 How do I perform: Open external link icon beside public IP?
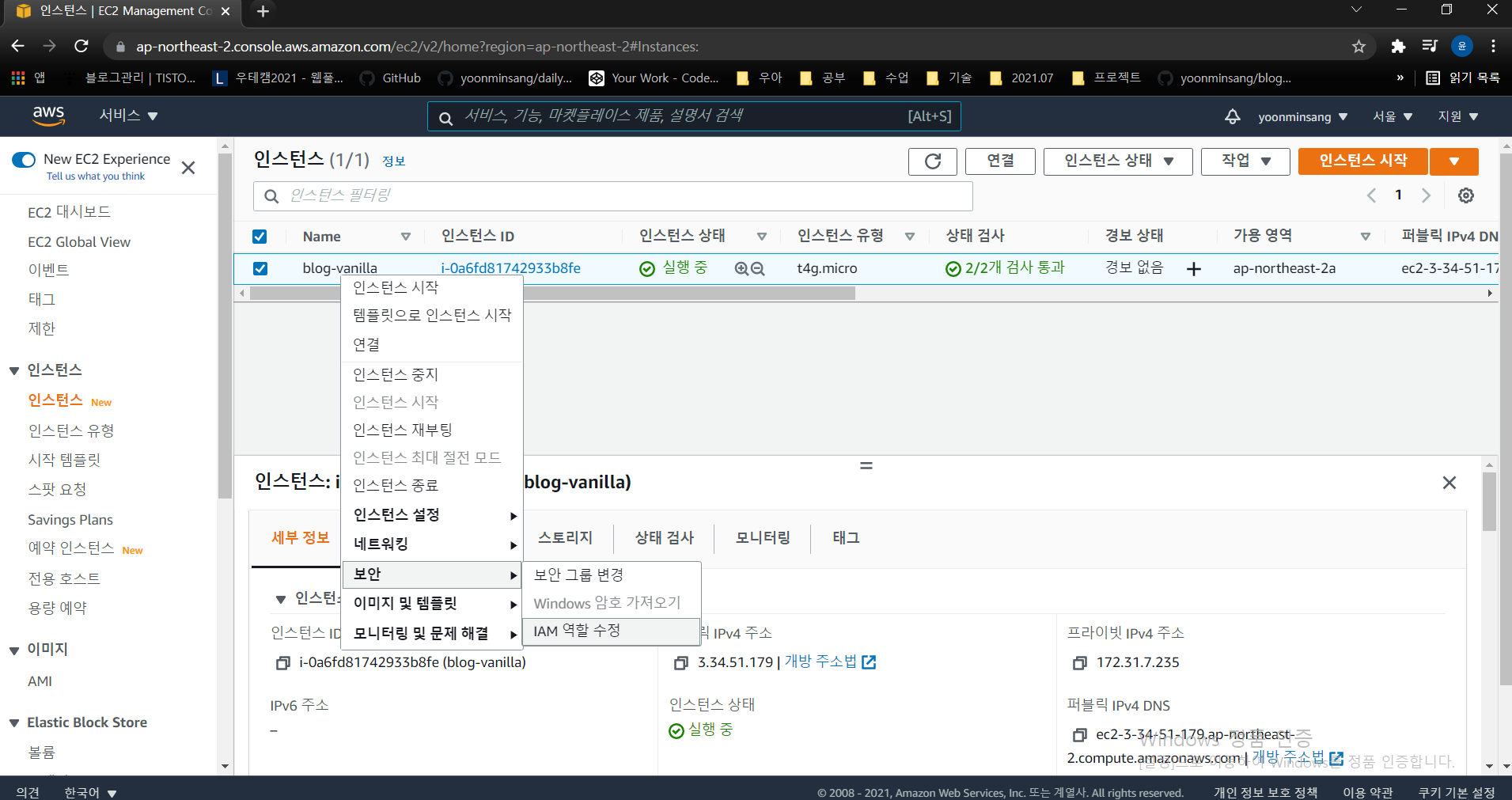[869, 662]
